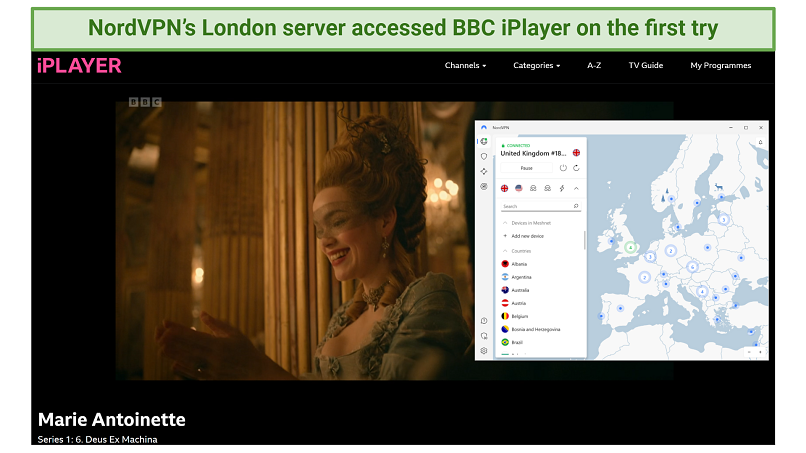Screen dimensions: 806x453
Task: Open the Categories dropdown in iPlayer
Action: tap(537, 65)
